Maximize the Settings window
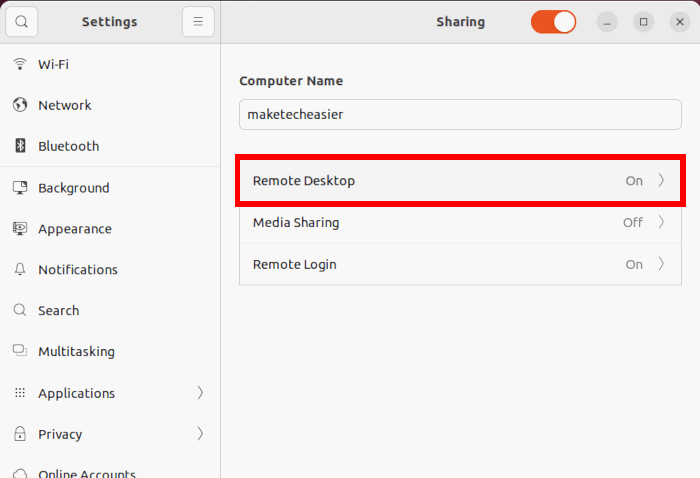Viewport: 700px width, 478px height. point(644,22)
